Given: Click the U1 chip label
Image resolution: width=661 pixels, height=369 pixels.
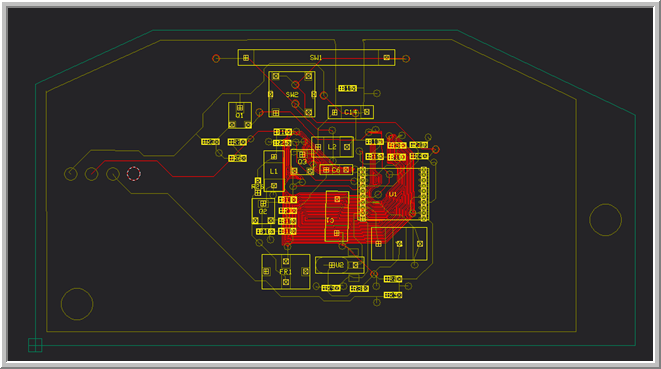Looking at the screenshot, I should [x=393, y=194].
